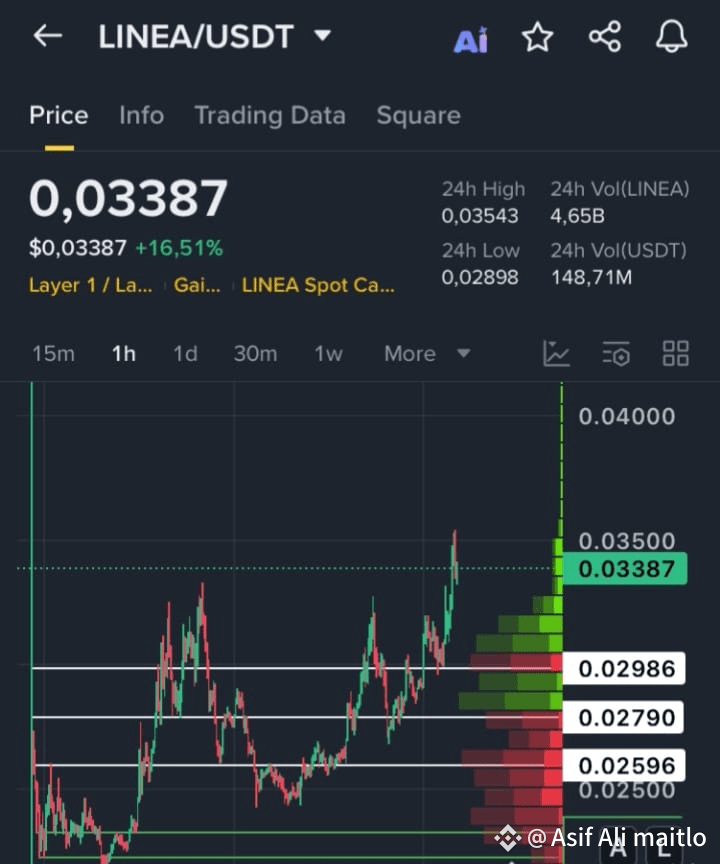Image resolution: width=720 pixels, height=864 pixels.
Task: Select the Price tab
Action: tap(59, 116)
